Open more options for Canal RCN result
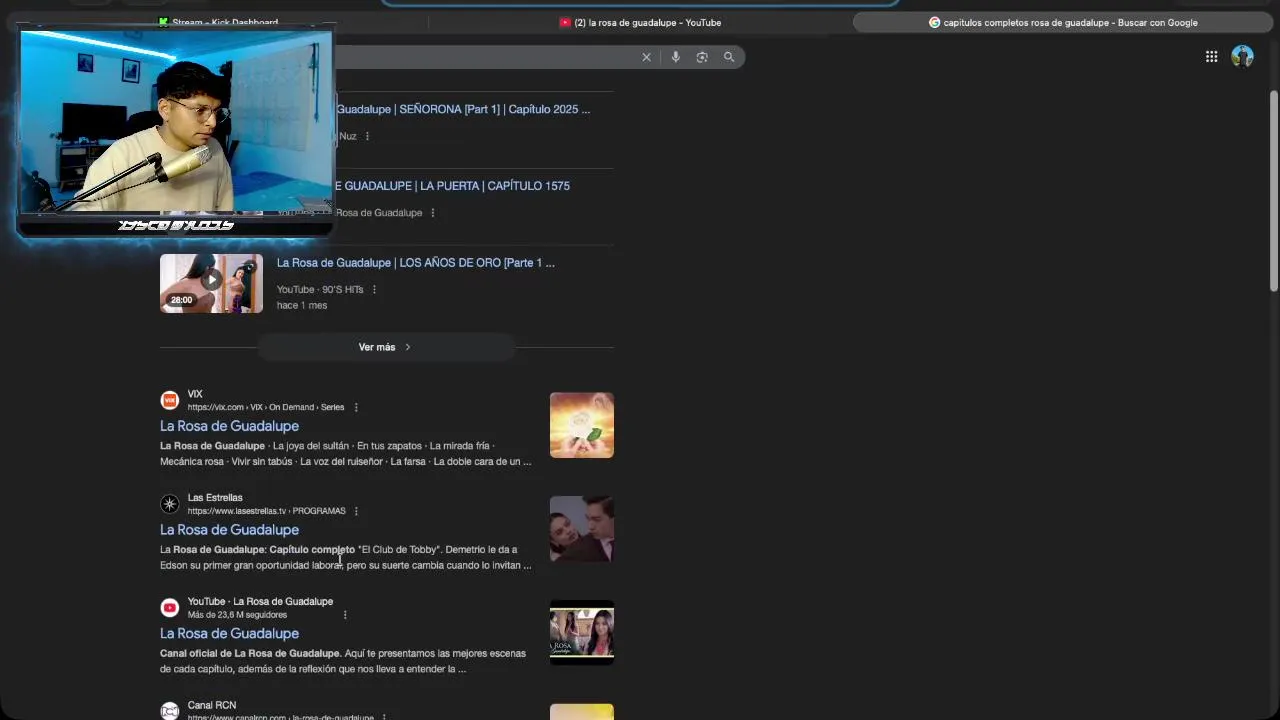 coord(384,717)
